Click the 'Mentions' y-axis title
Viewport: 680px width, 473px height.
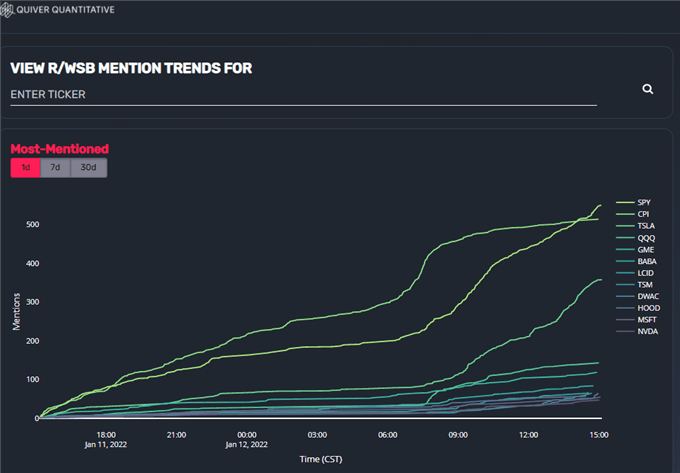(16, 312)
